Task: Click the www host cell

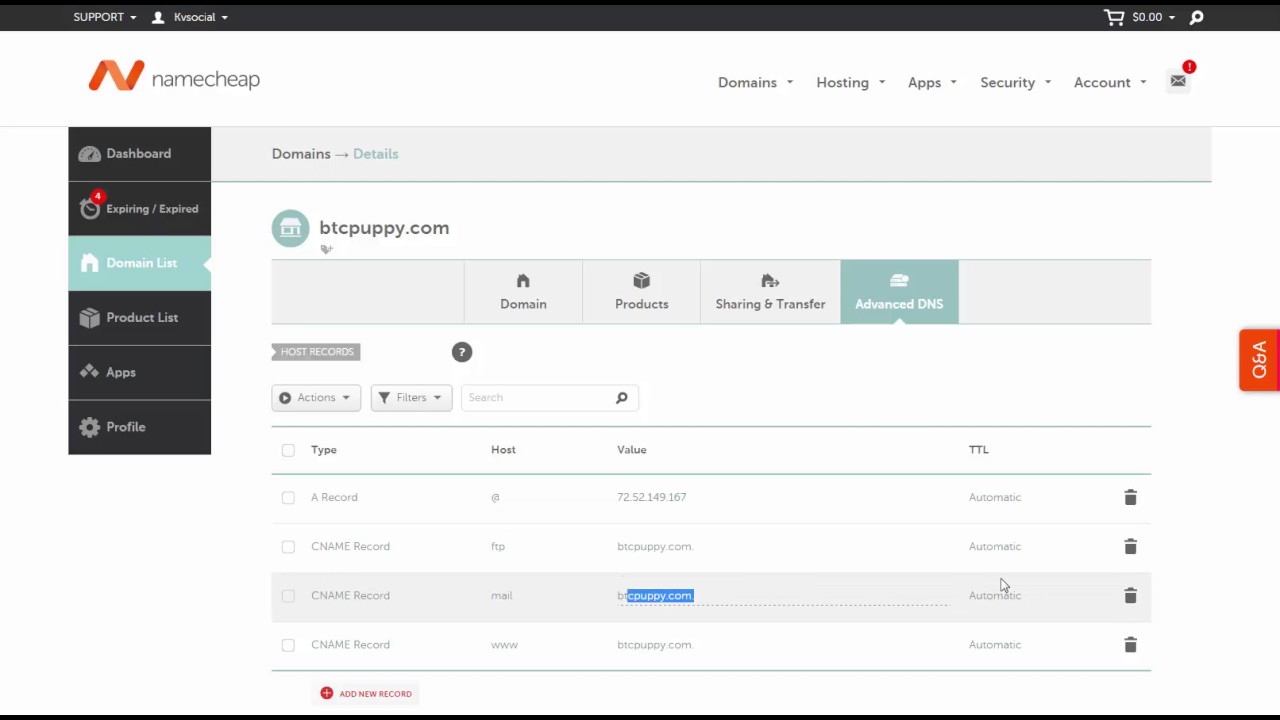Action: pos(504,645)
